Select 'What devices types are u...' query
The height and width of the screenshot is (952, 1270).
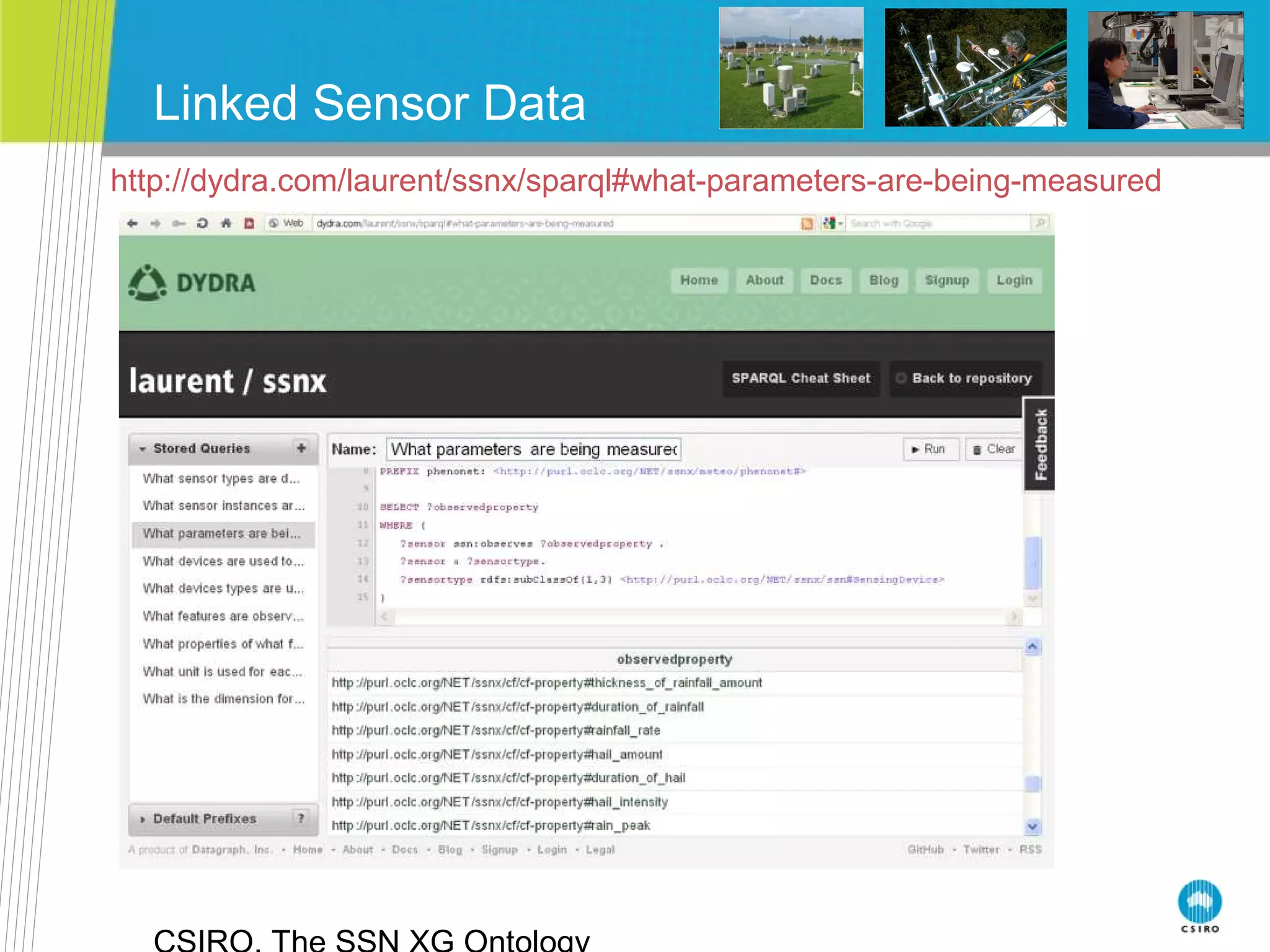(223, 588)
